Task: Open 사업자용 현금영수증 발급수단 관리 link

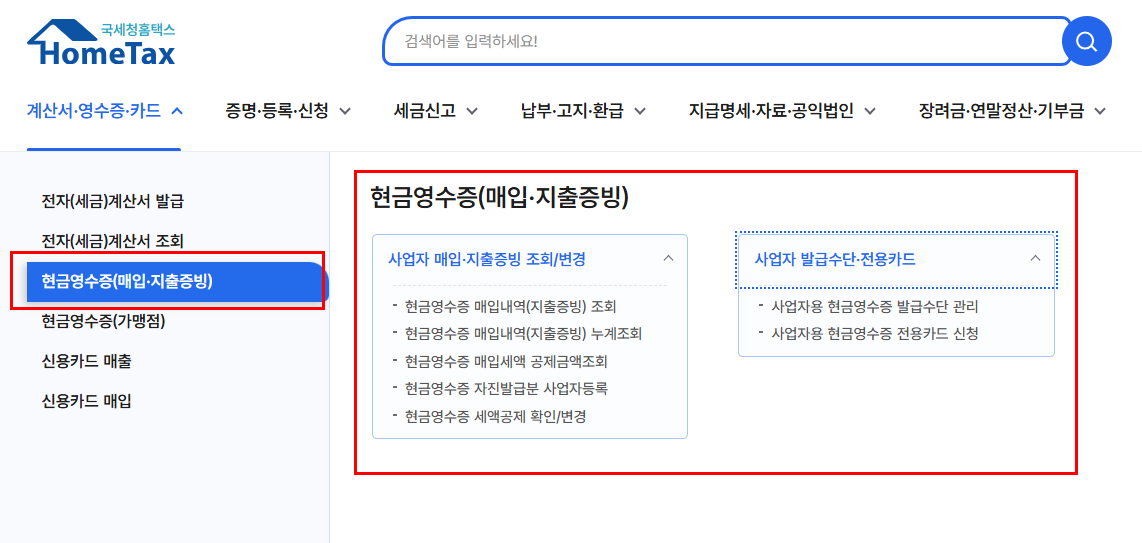Action: pyautogui.click(x=874, y=306)
